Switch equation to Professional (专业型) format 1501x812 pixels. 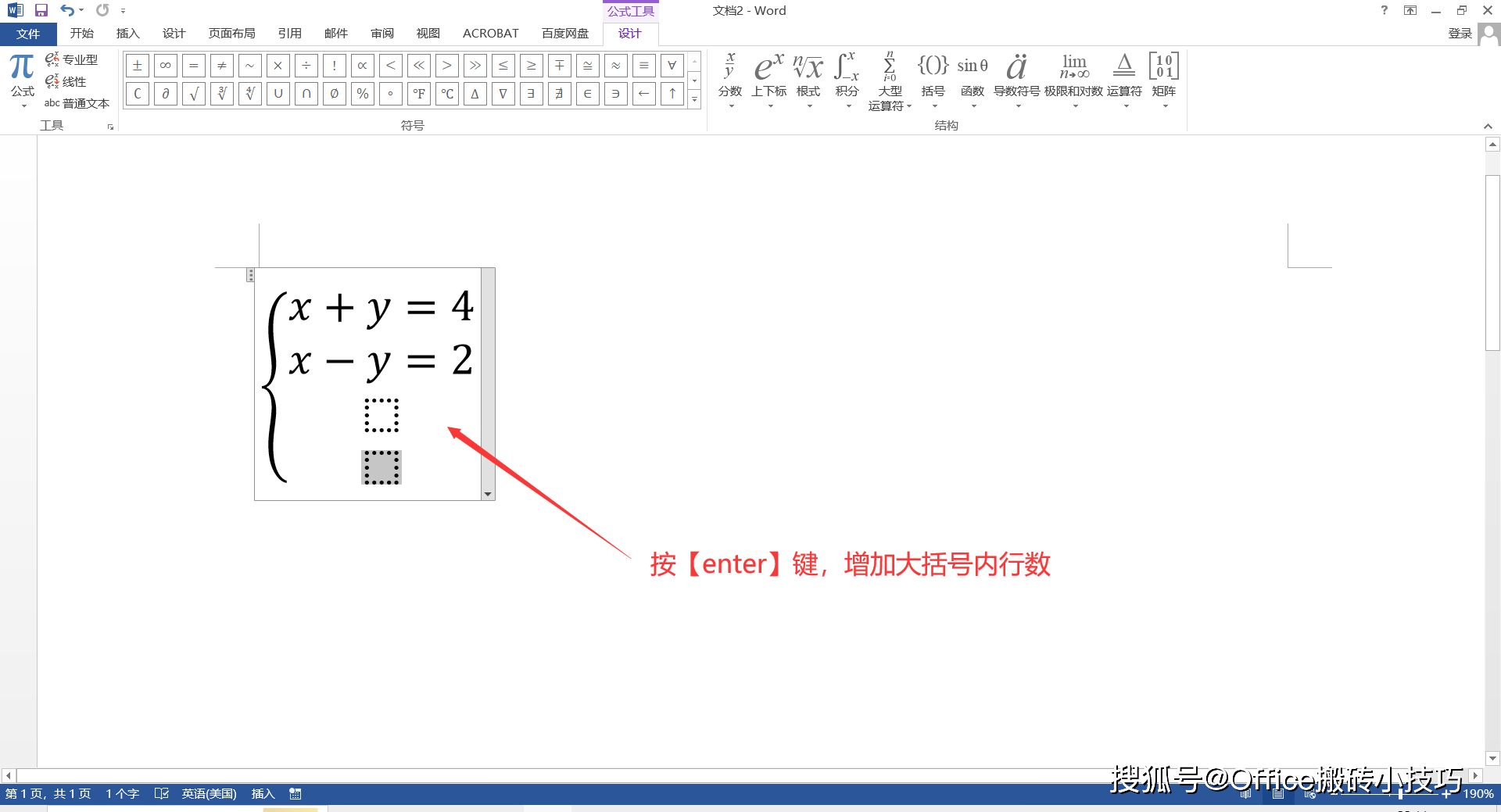[78, 59]
